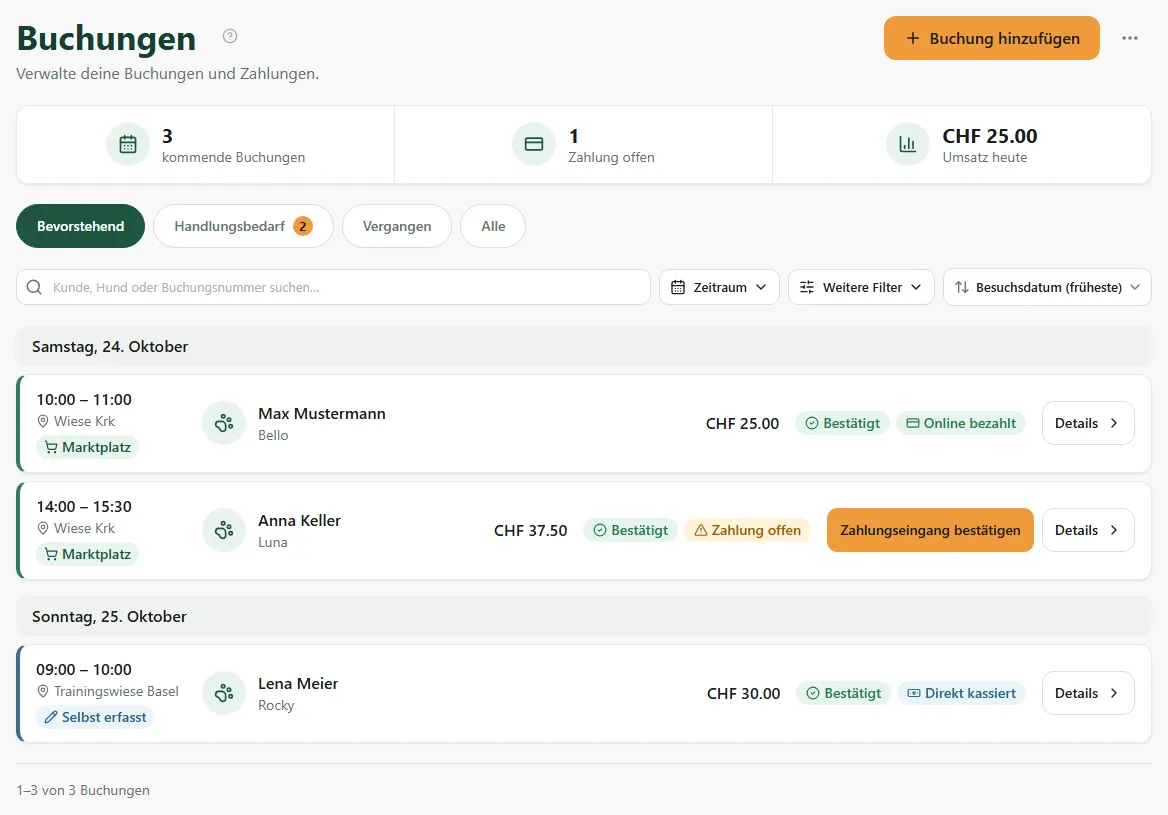Click the paw icon for Anna Keller
This screenshot has height=815, width=1168.
pos(223,530)
